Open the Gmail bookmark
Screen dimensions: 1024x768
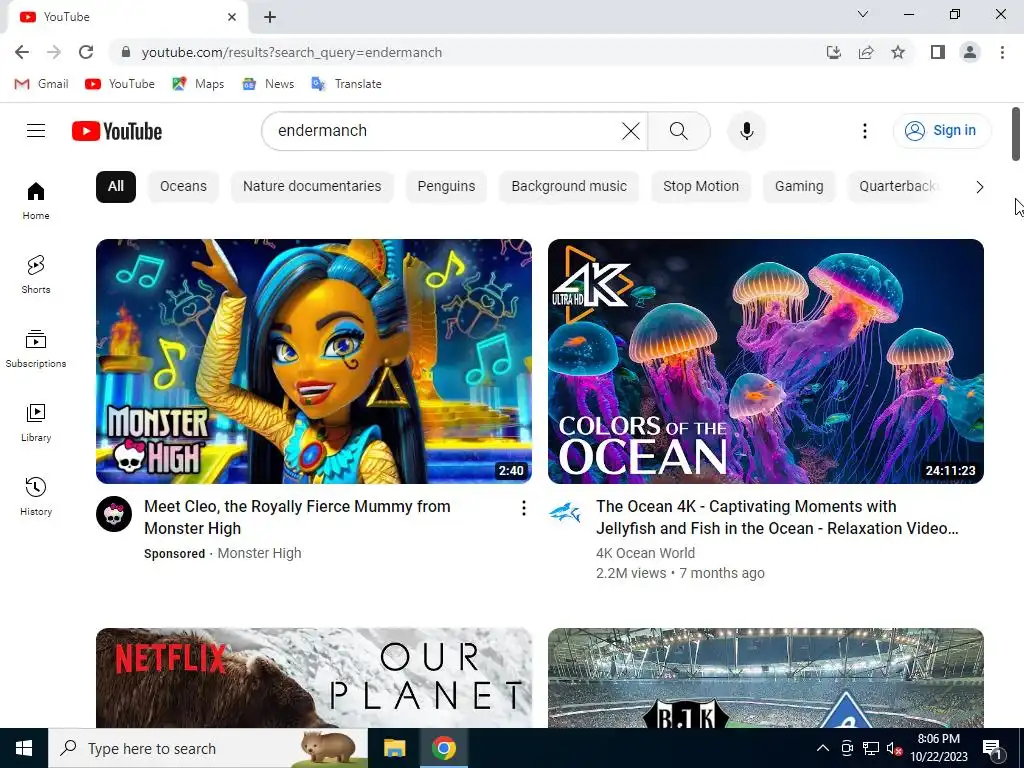coord(41,84)
